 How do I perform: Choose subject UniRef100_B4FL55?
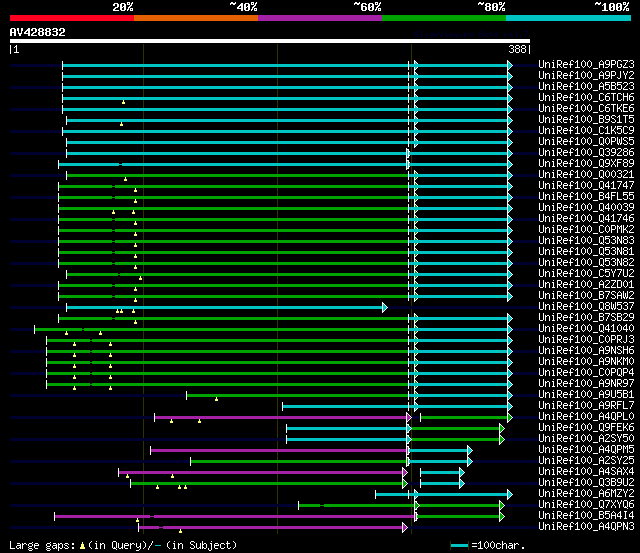(586, 197)
